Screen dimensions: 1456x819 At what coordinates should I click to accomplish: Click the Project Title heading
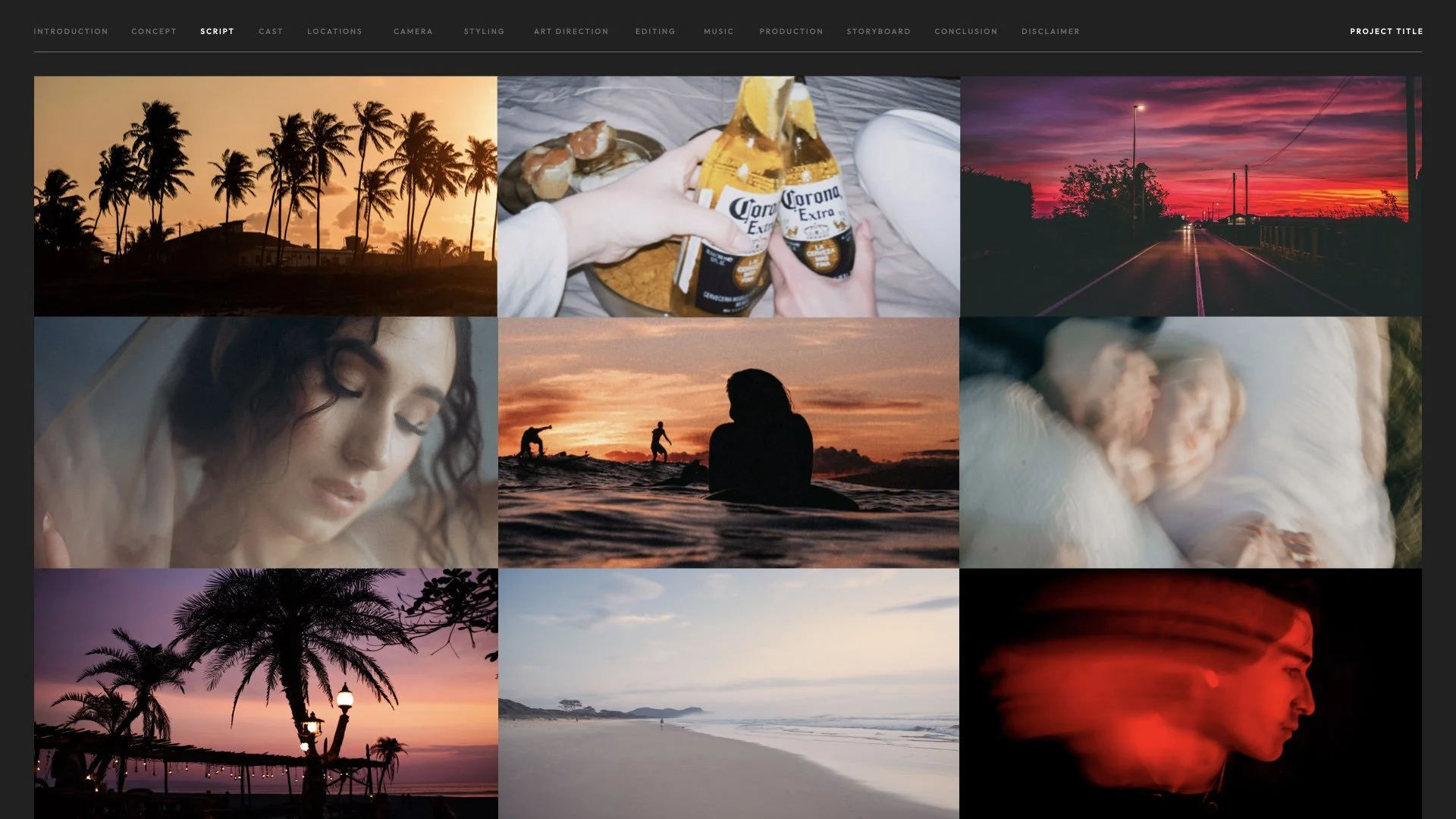pyautogui.click(x=1385, y=31)
